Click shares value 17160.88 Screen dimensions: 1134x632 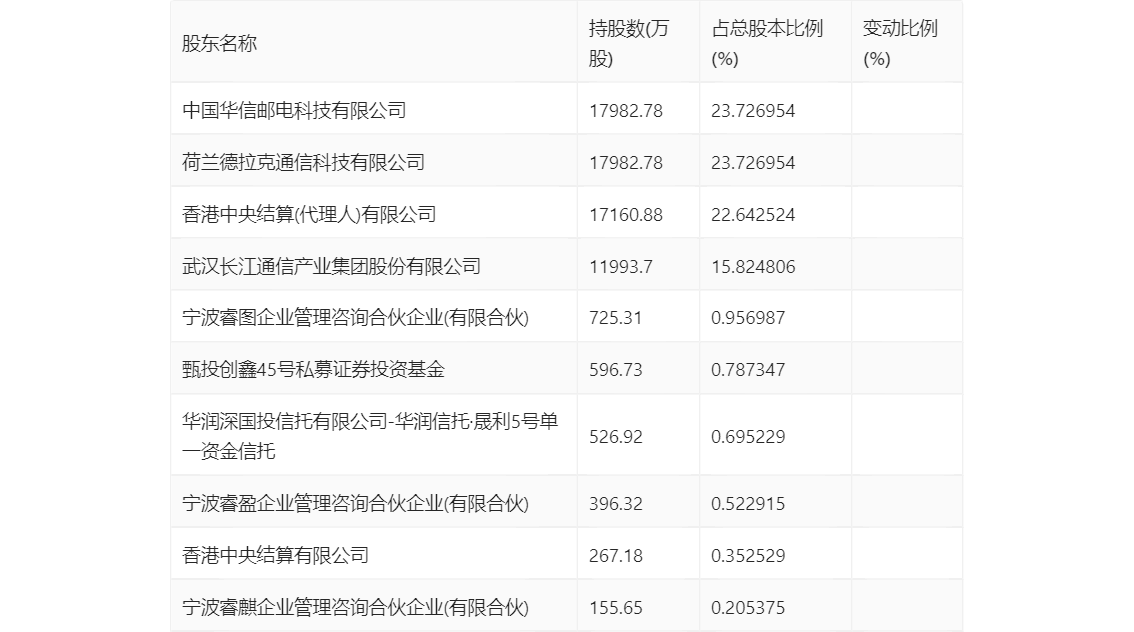626,215
